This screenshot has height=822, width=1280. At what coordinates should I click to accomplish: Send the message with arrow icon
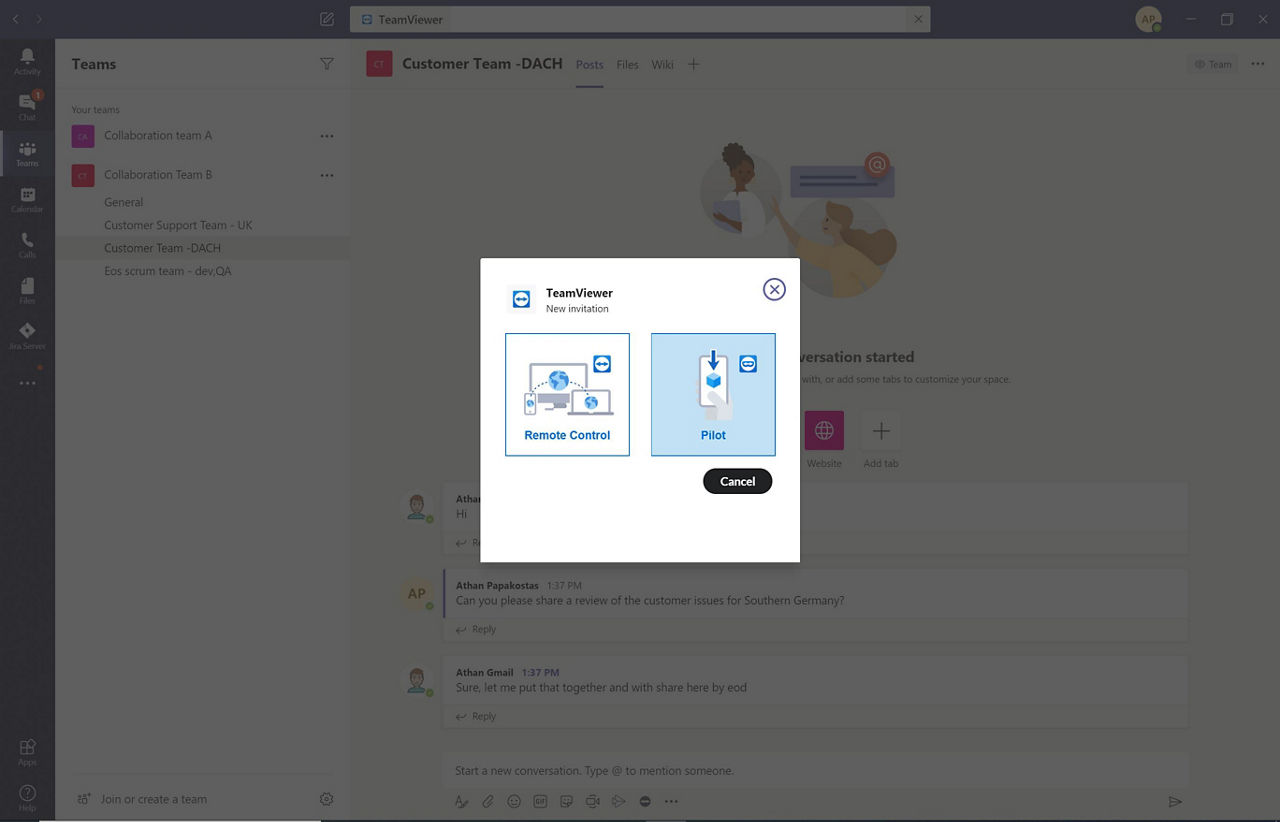1175,802
